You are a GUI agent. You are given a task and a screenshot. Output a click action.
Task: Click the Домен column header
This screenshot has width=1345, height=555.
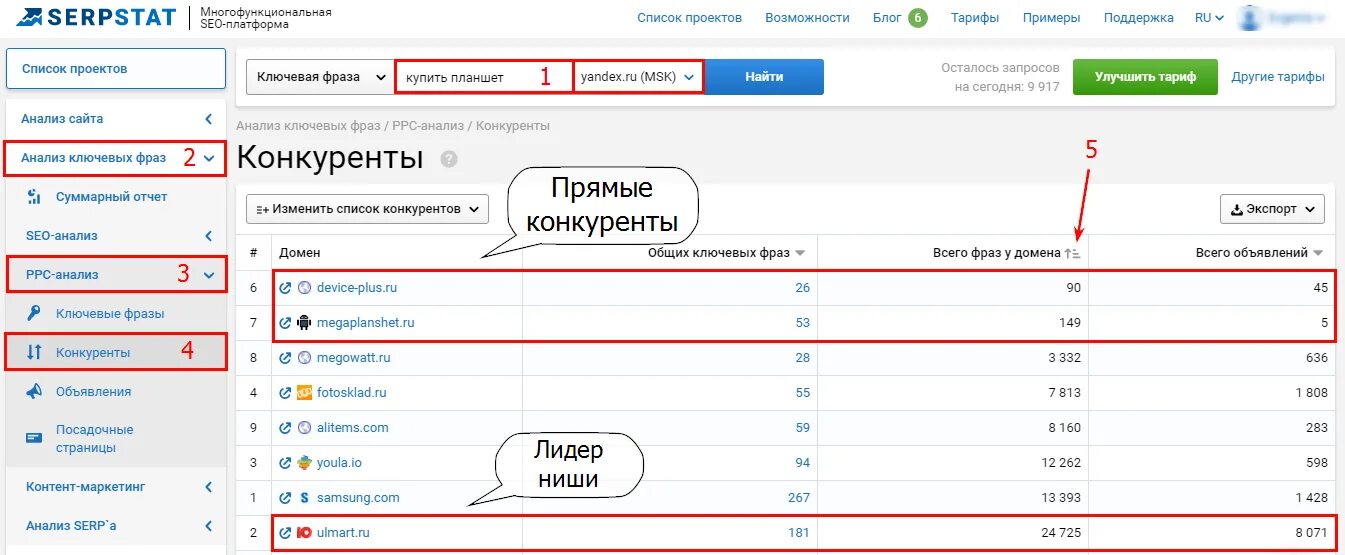pyautogui.click(x=300, y=253)
